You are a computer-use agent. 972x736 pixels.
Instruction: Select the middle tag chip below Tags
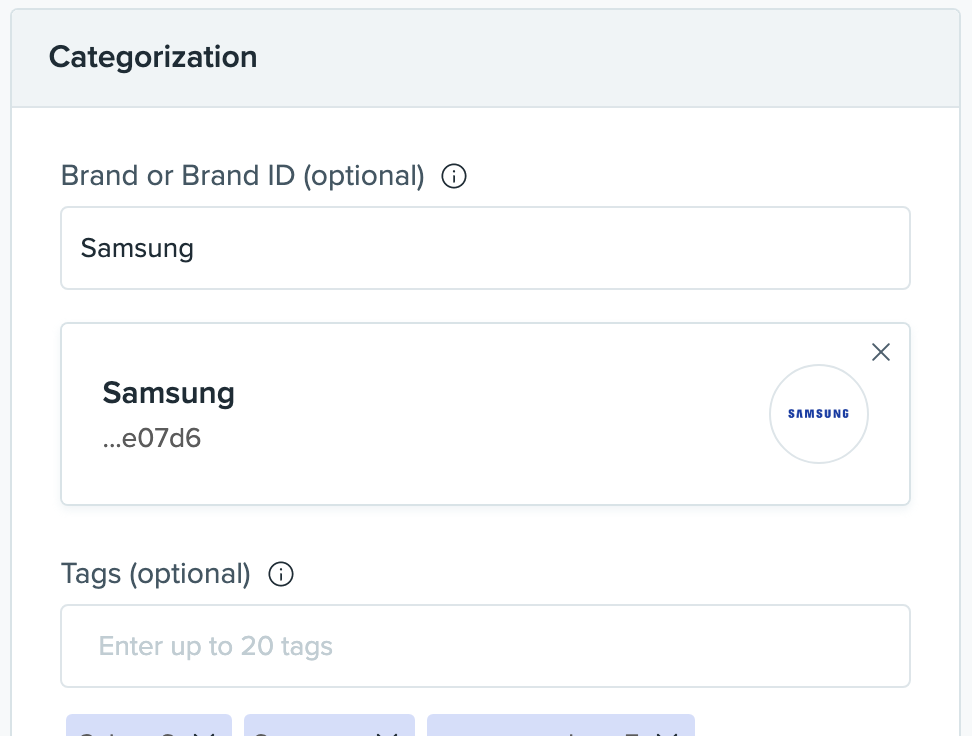pyautogui.click(x=329, y=725)
